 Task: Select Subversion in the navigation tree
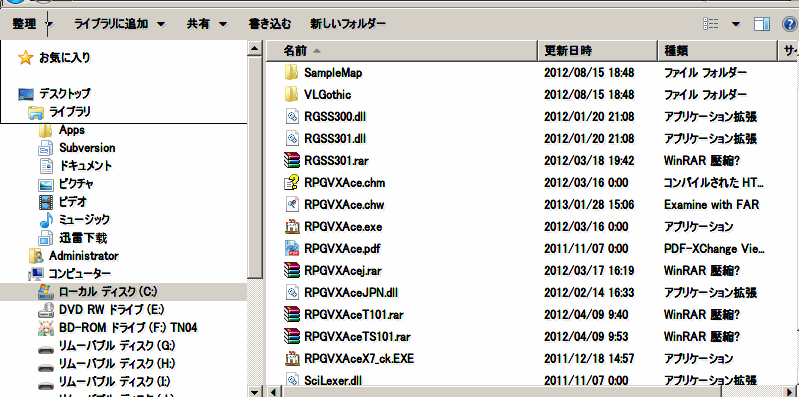pos(87,148)
